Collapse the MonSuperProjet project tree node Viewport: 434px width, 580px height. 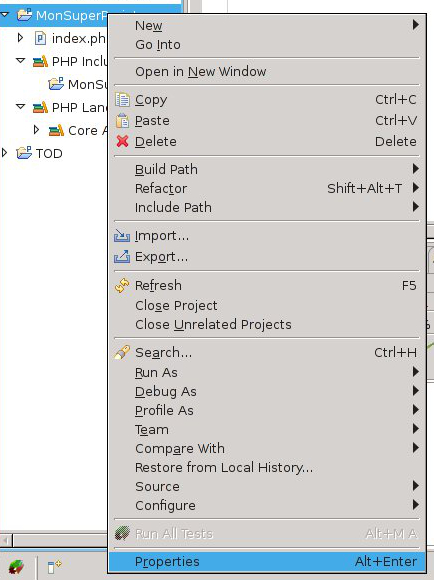5,15
